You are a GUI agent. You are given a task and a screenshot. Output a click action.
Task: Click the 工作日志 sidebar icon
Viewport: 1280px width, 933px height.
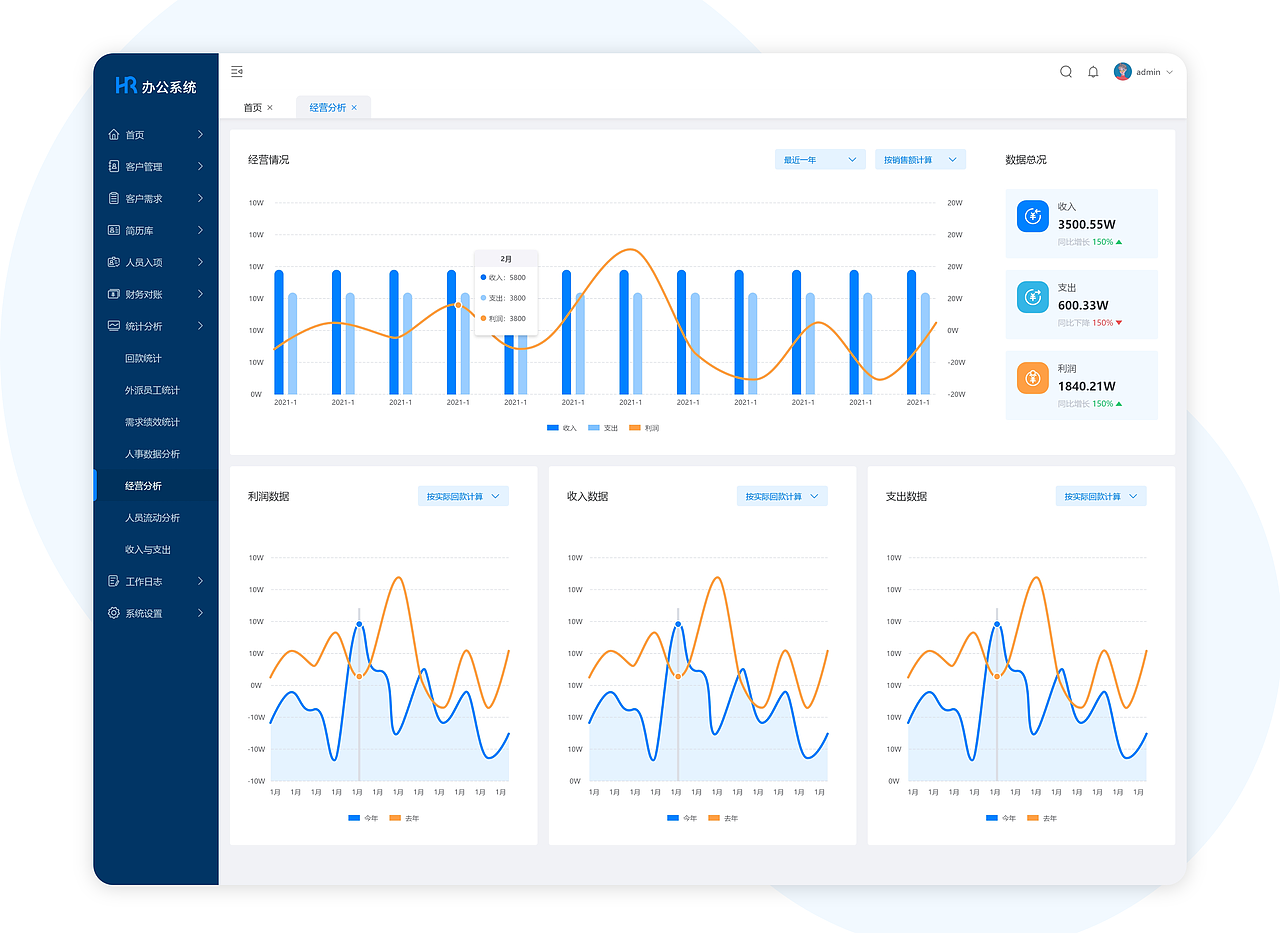(x=113, y=581)
